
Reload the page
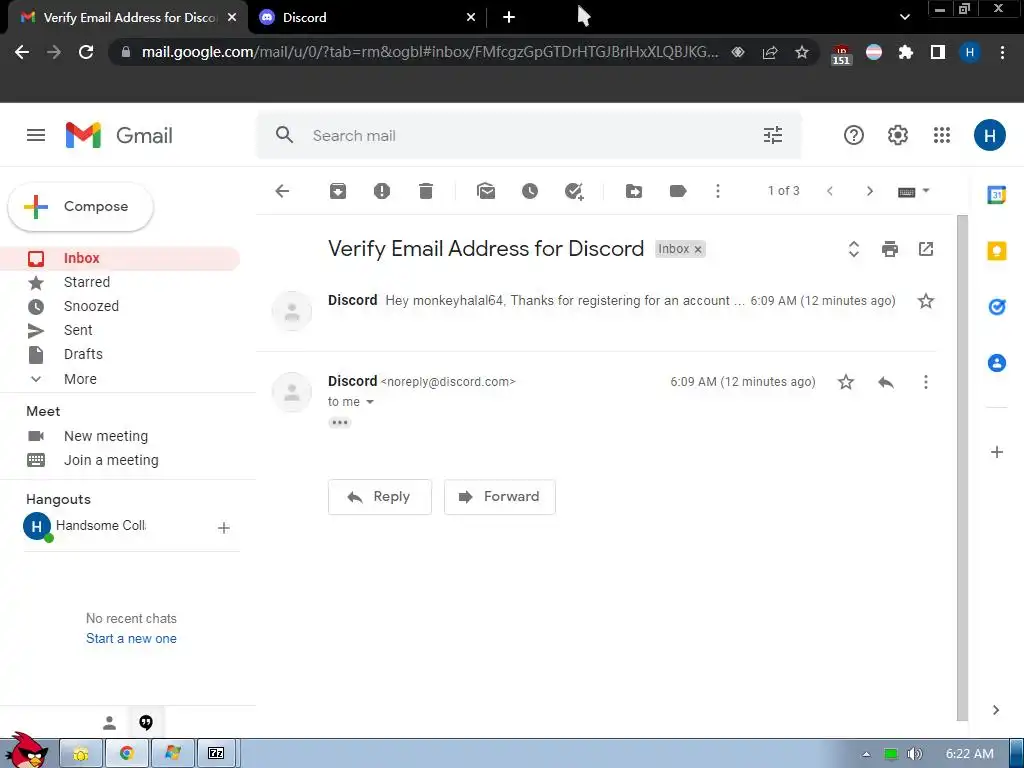pyautogui.click(x=86, y=52)
